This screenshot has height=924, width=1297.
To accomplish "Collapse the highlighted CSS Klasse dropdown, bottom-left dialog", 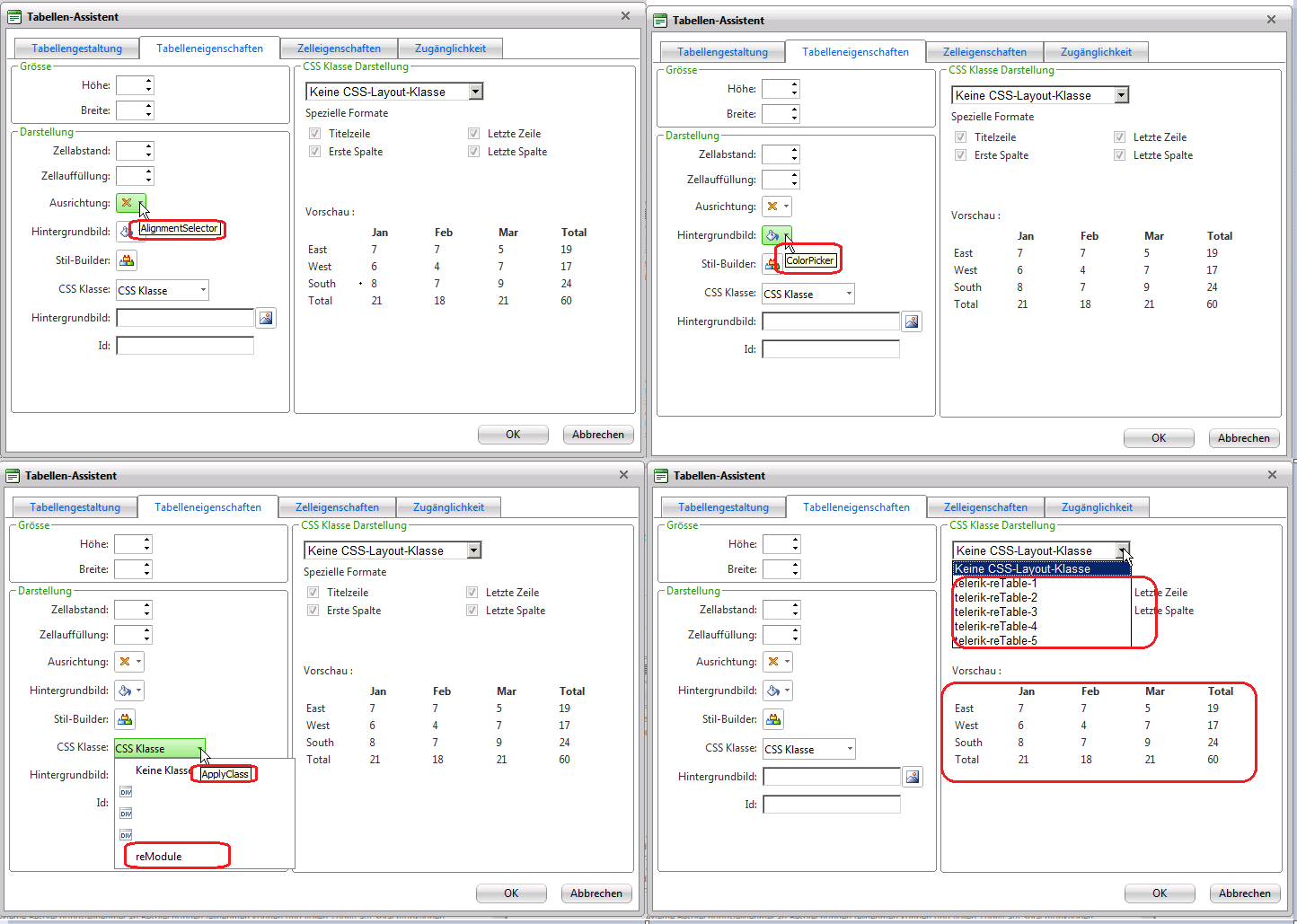I will tap(160, 748).
